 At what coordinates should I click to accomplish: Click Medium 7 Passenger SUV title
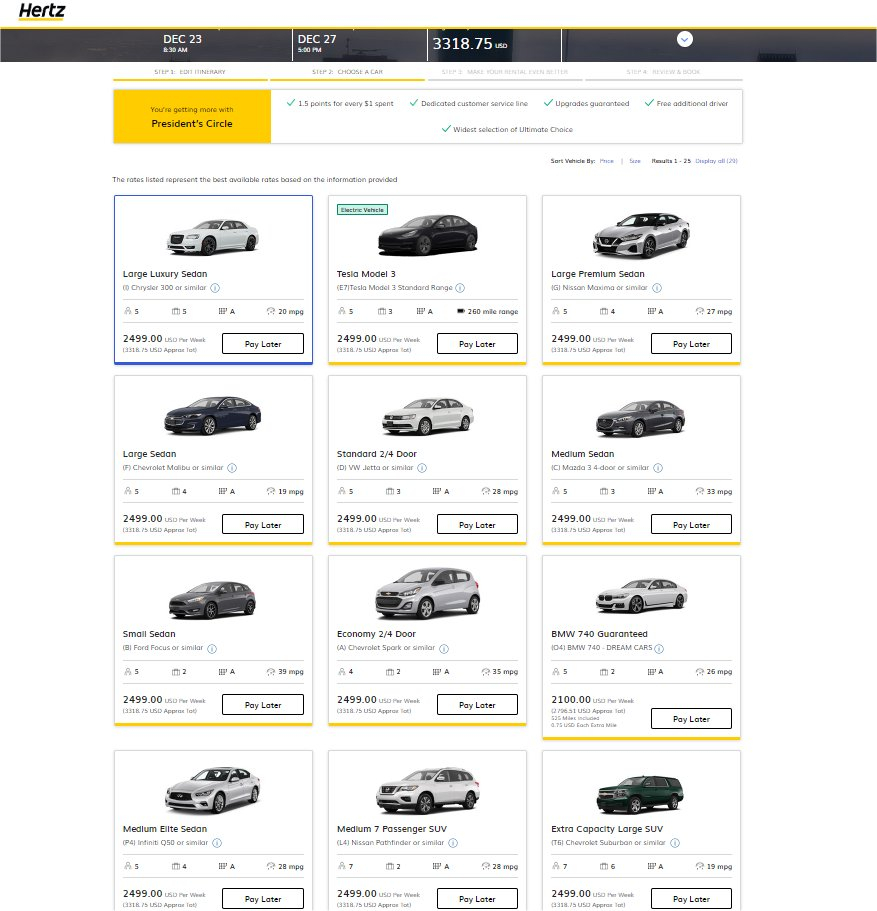coord(392,828)
